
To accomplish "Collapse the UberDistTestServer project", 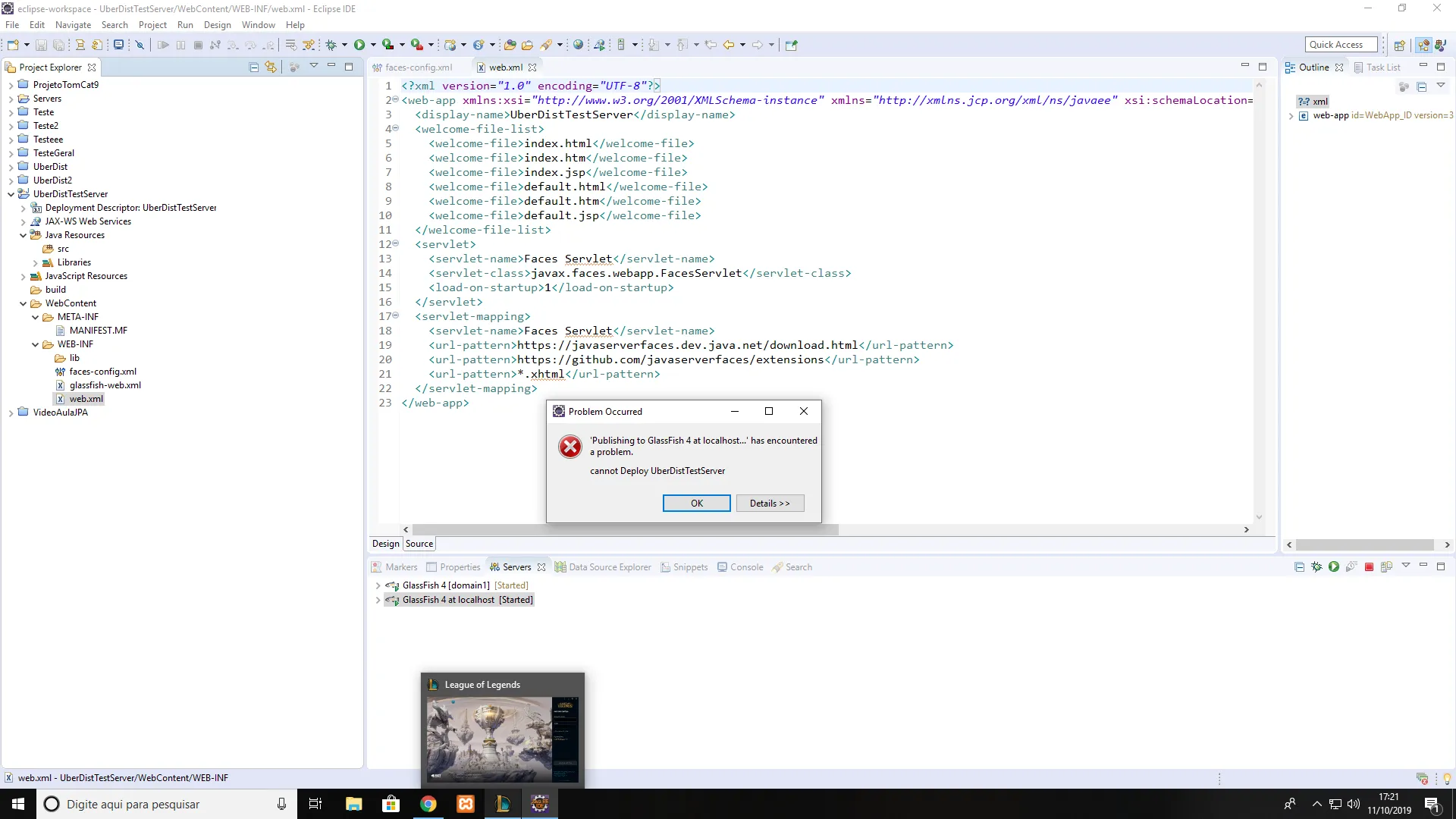I will (x=11, y=194).
